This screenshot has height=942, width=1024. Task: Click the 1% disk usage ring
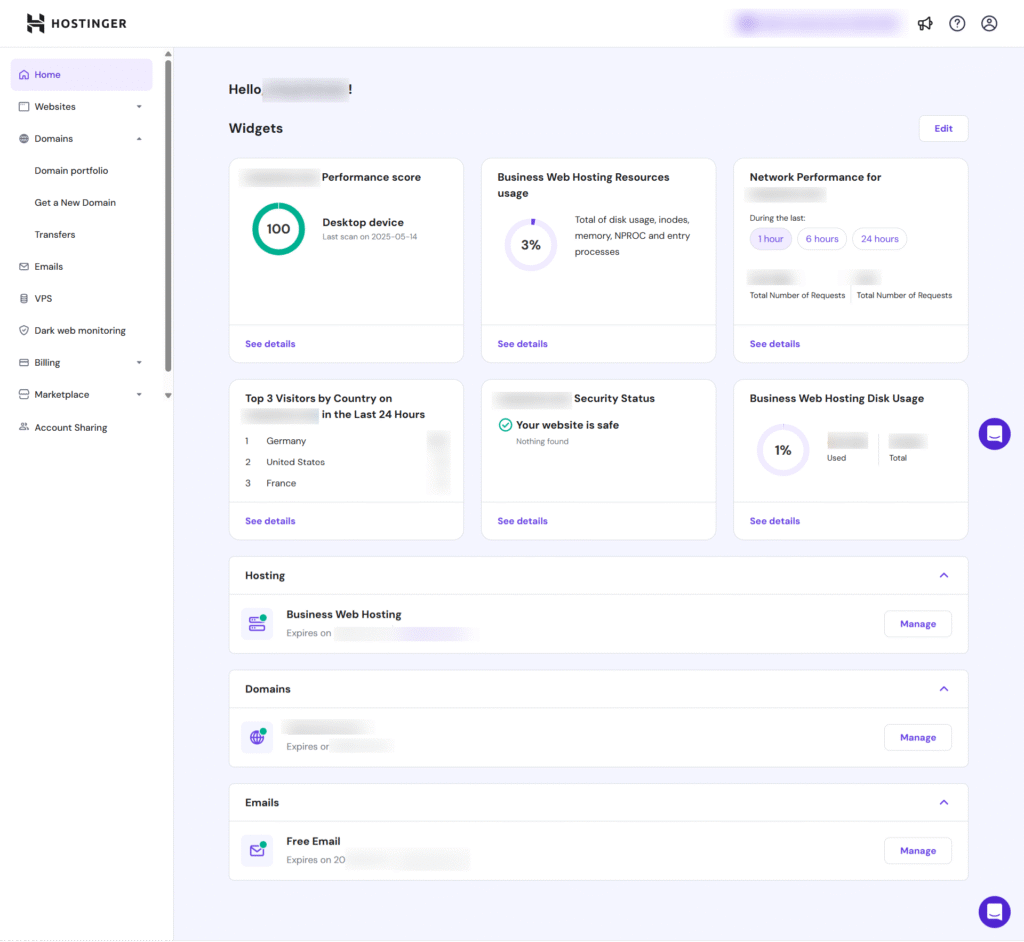[x=783, y=450]
